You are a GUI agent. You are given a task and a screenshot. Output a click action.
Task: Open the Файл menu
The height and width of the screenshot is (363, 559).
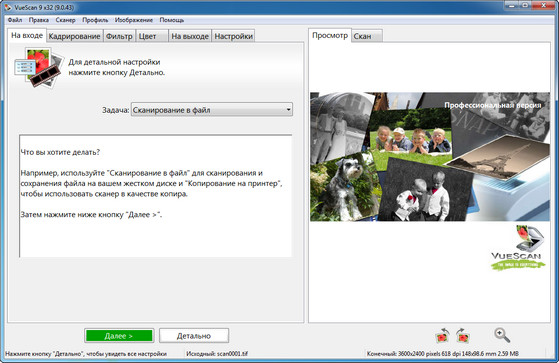pyautogui.click(x=15, y=20)
